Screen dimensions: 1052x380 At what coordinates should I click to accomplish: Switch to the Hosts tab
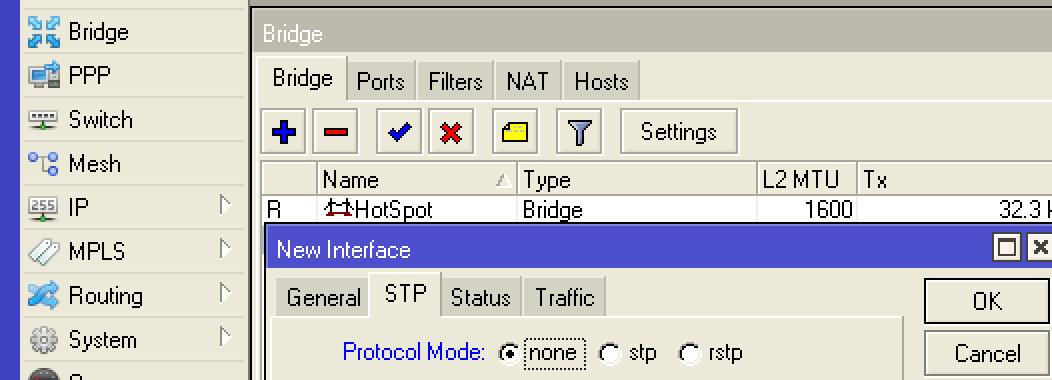pyautogui.click(x=601, y=82)
